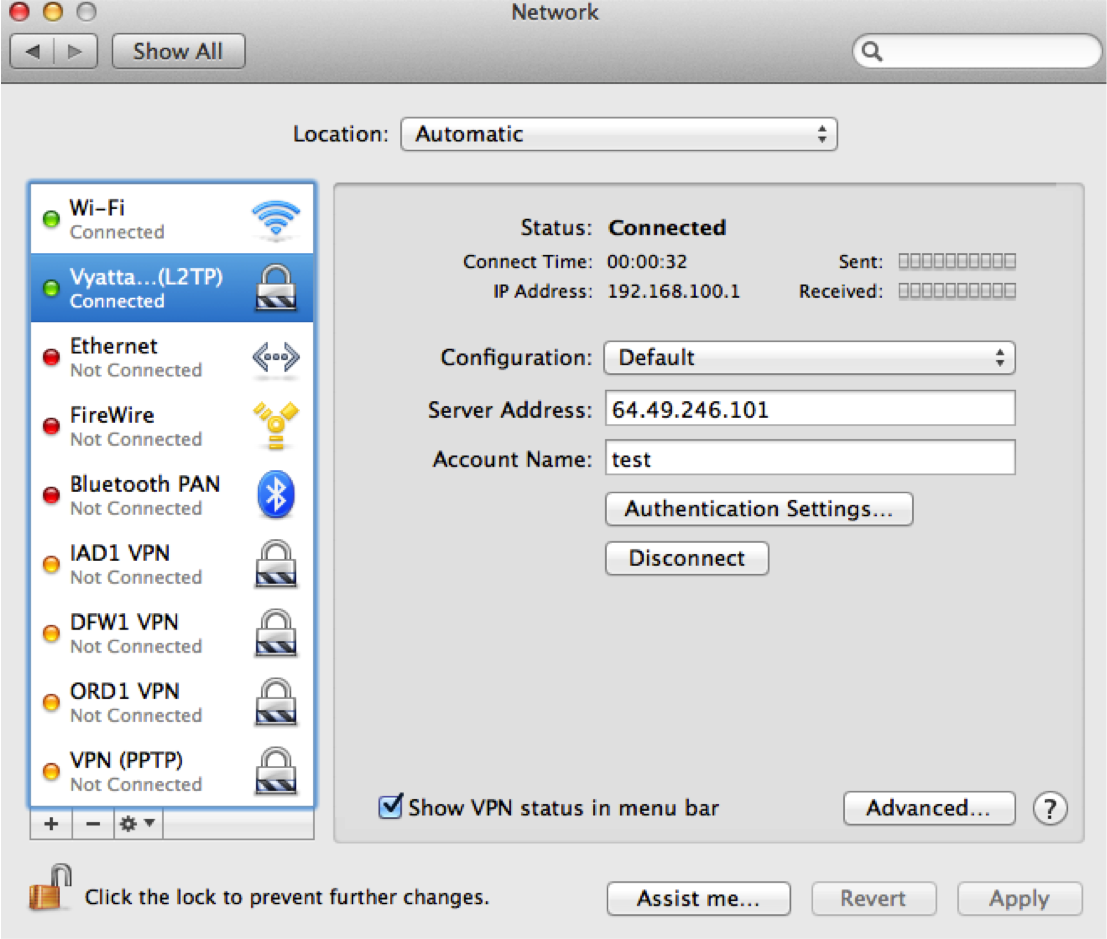
Task: Click the red status dot beside Ethernet
Action: [51, 357]
